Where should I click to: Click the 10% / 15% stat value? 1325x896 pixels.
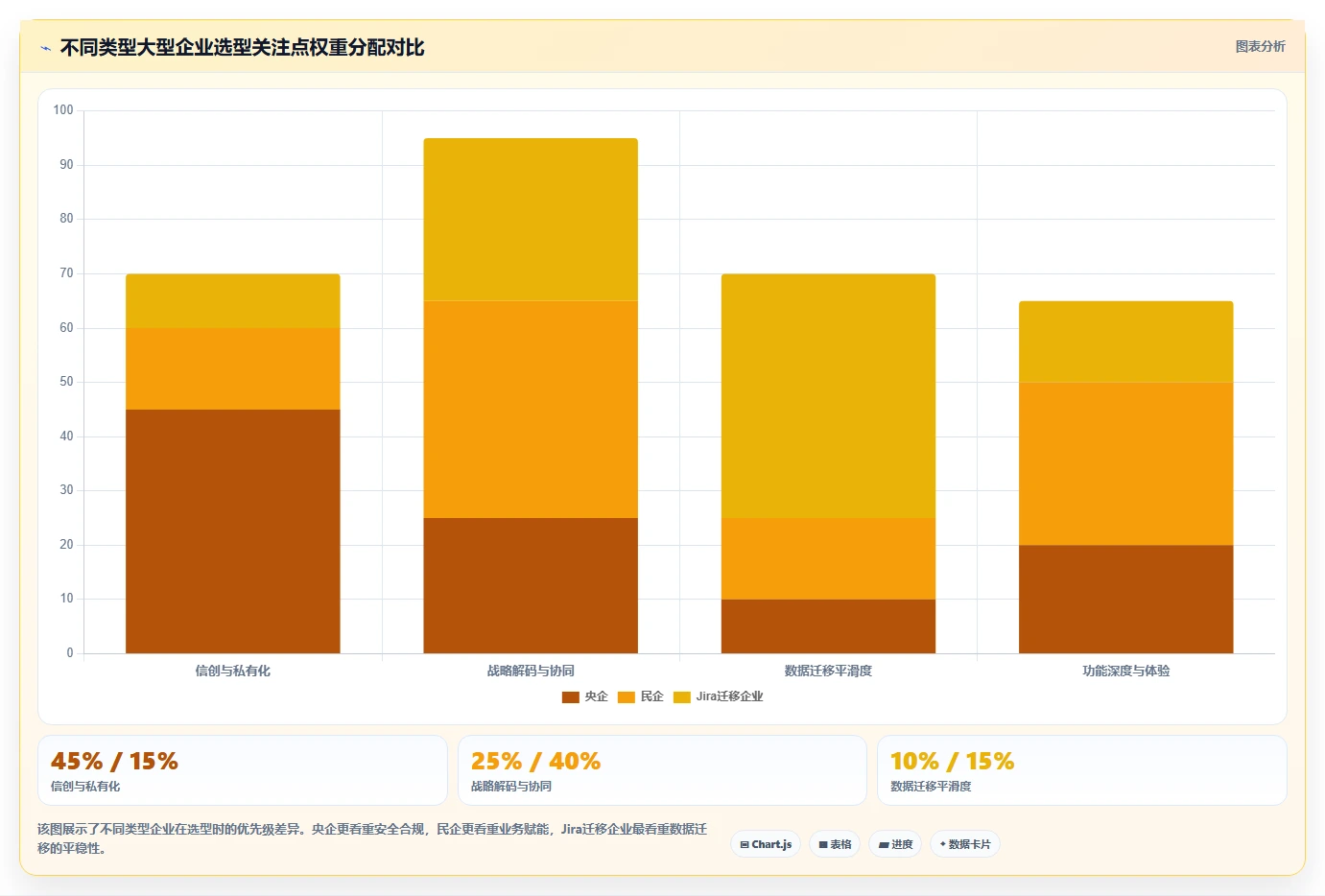click(x=952, y=762)
